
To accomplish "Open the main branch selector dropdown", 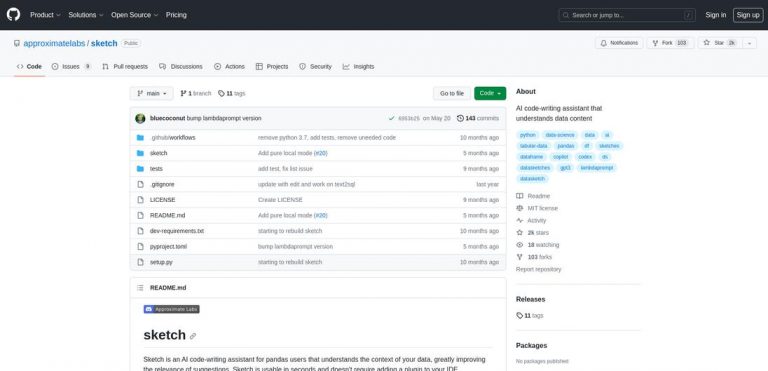I will coord(151,93).
